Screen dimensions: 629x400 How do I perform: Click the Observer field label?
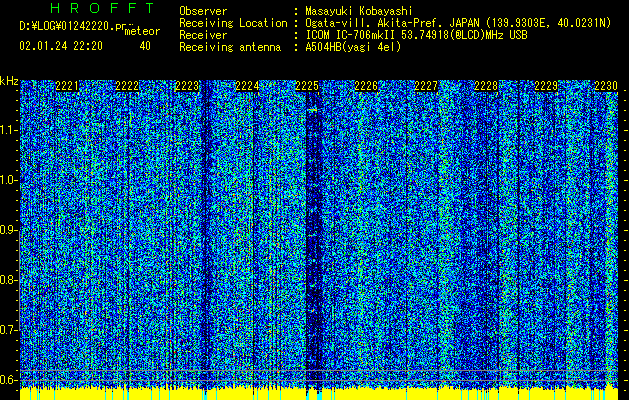pos(203,11)
